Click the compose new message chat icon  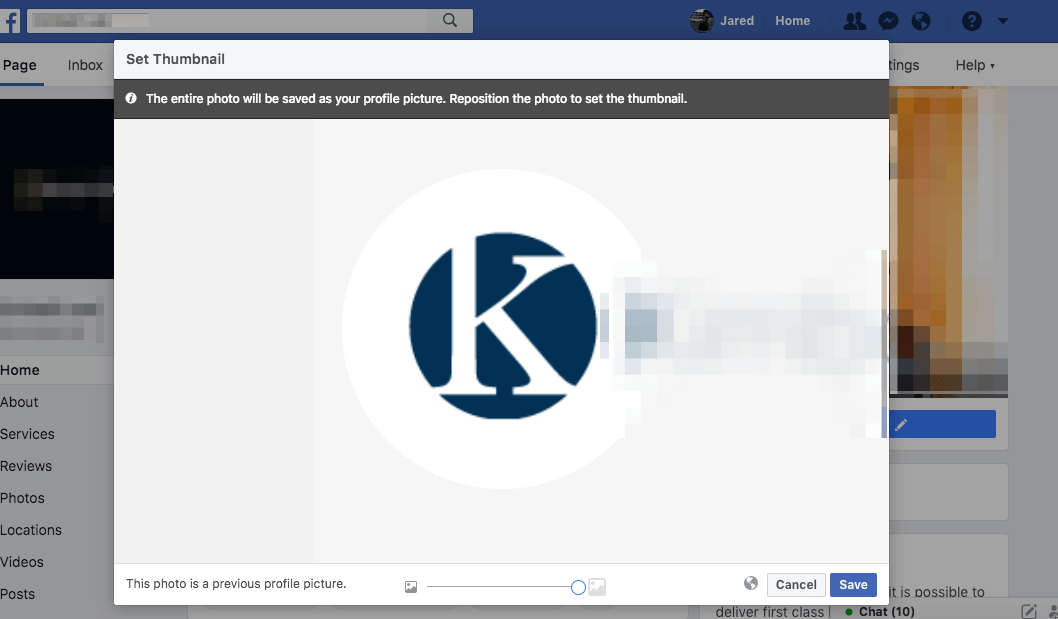point(1028,611)
